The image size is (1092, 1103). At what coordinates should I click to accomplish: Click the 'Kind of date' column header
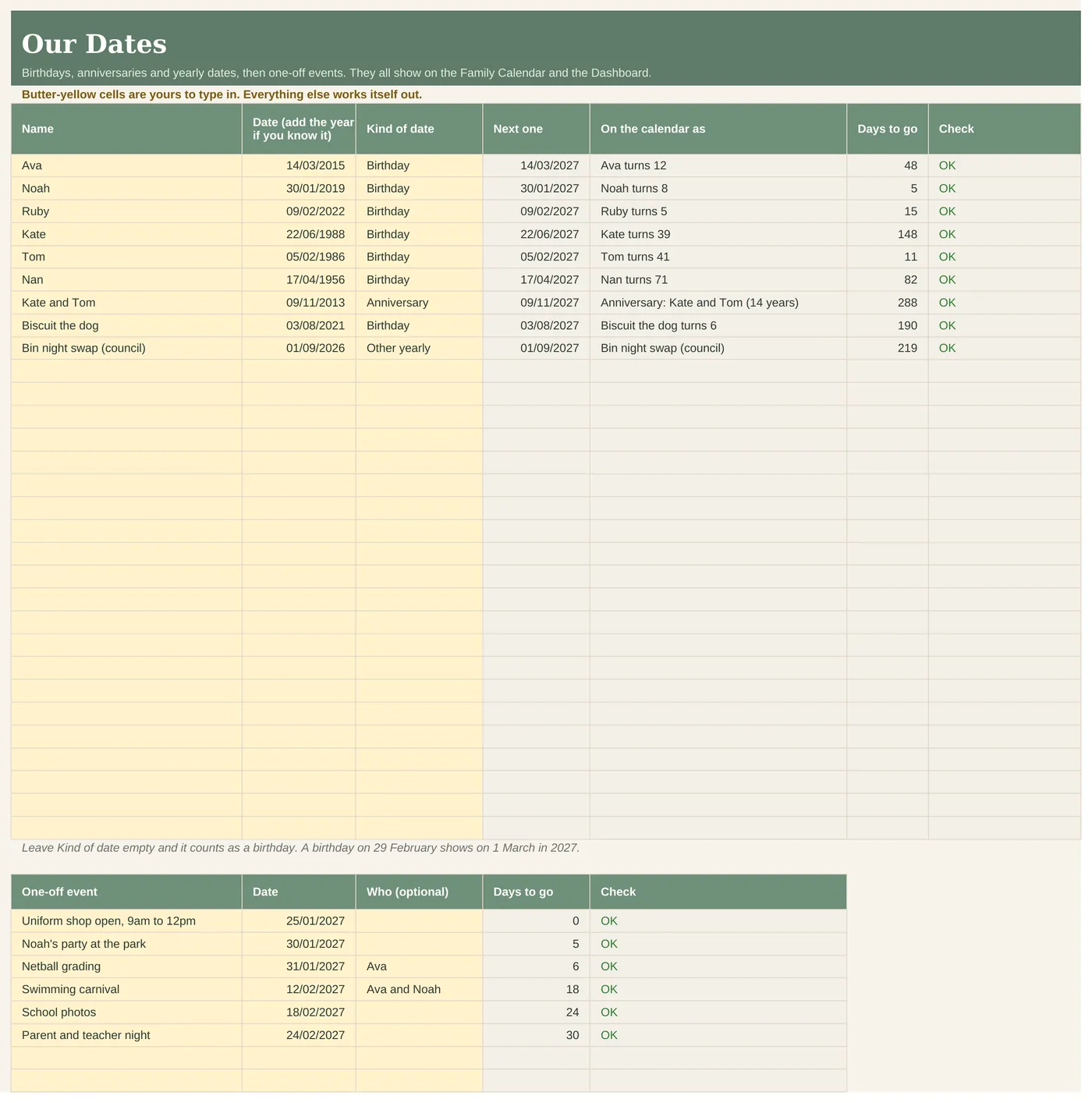[x=419, y=129]
